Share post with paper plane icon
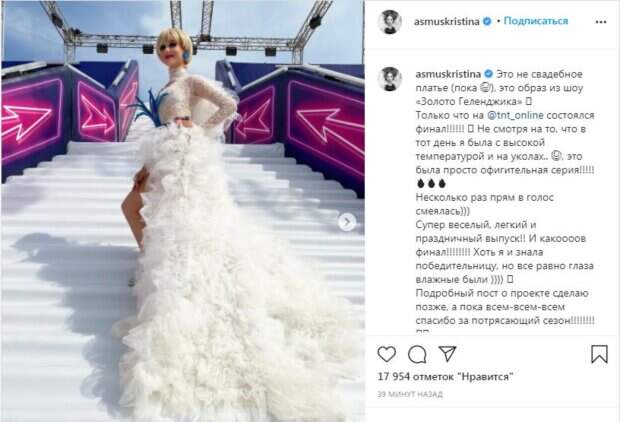 448,354
